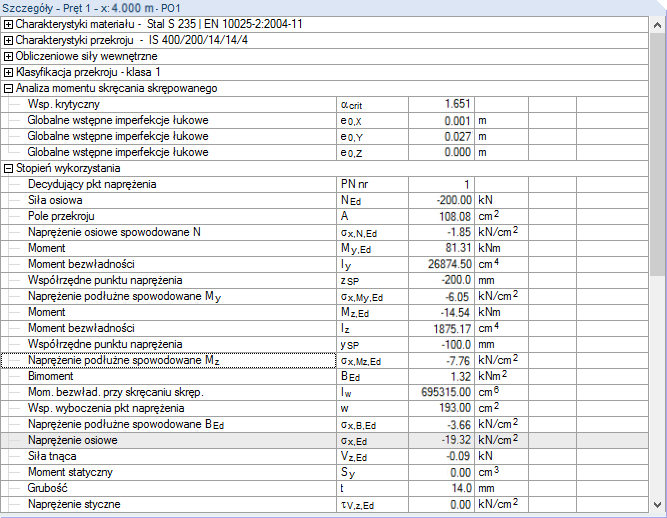Viewport: 667px width, 518px height.
Task: Click the value 26874.50
Action: (x=450, y=265)
